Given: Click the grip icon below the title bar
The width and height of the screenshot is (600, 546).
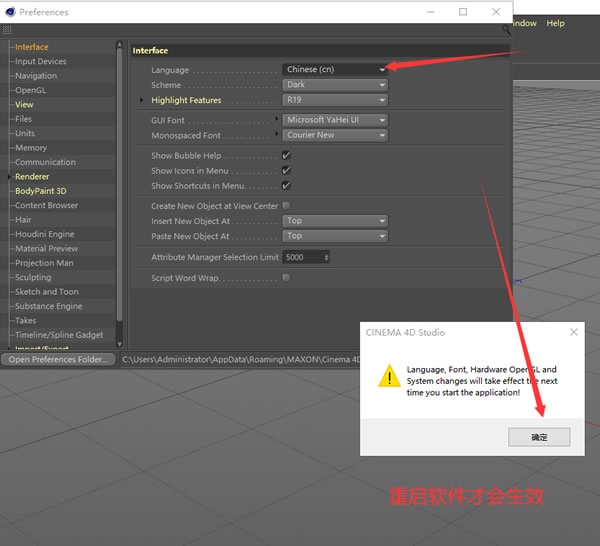Looking at the screenshot, I should pyautogui.click(x=7, y=31).
